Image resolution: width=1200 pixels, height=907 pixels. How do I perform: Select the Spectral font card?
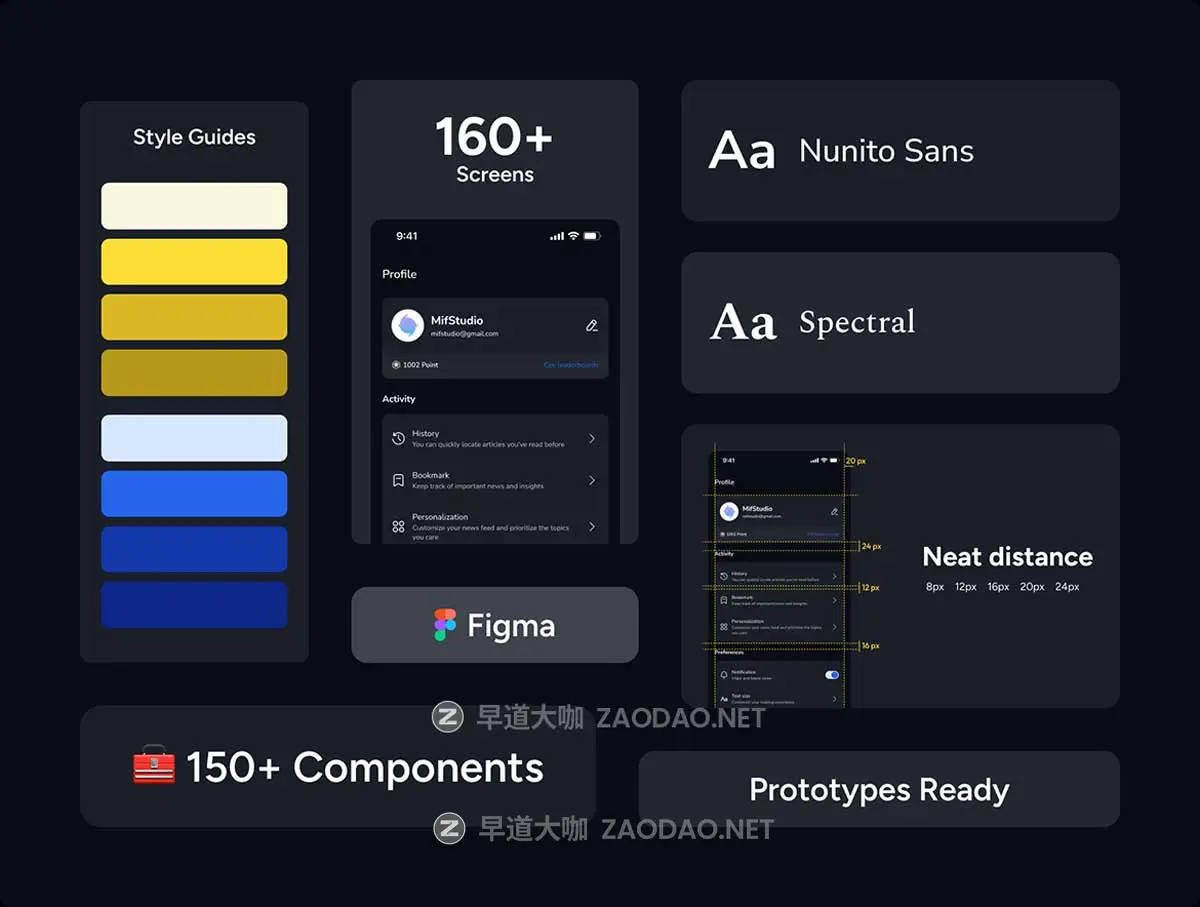[900, 322]
